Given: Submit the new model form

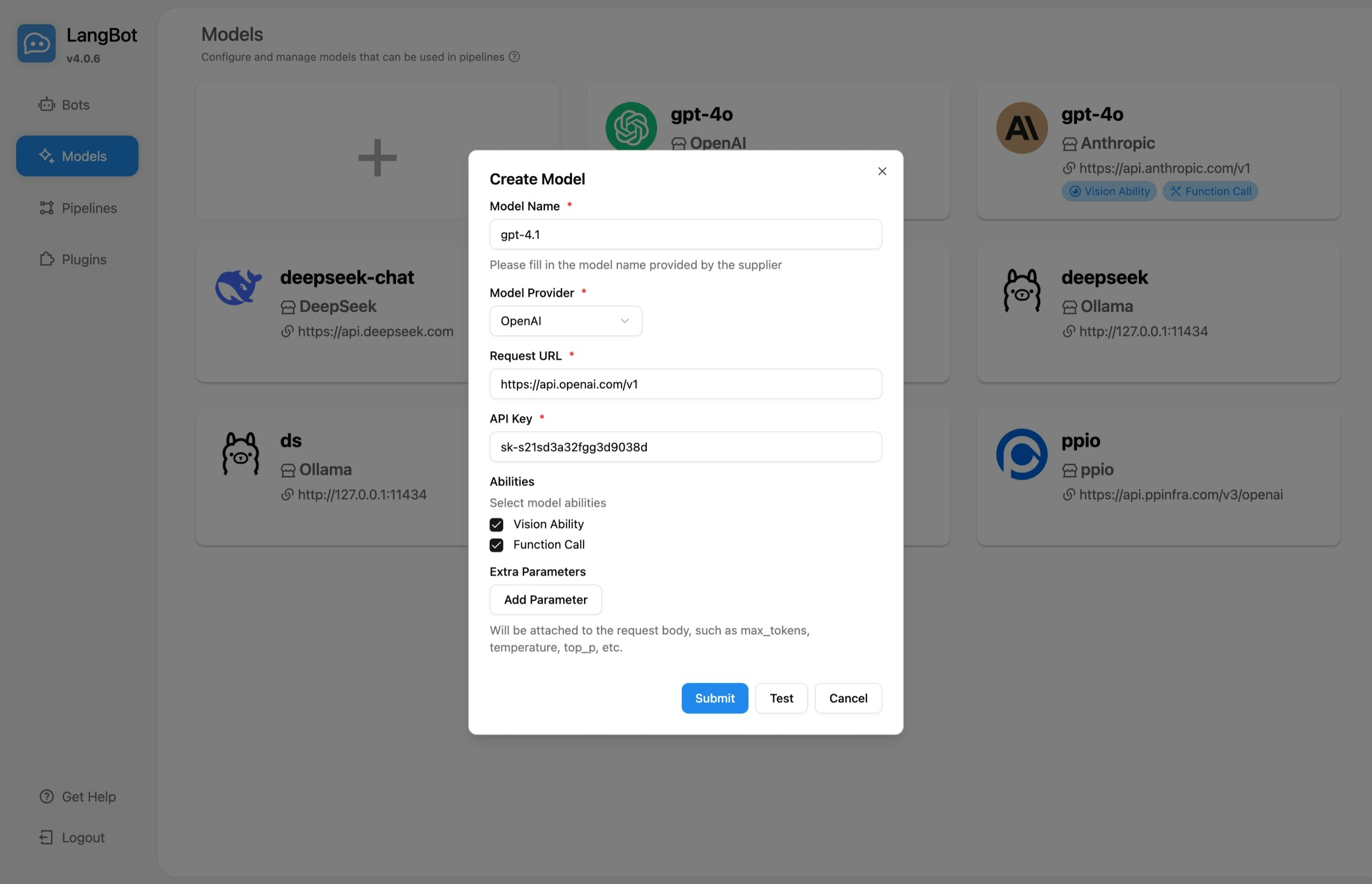Looking at the screenshot, I should click(714, 698).
